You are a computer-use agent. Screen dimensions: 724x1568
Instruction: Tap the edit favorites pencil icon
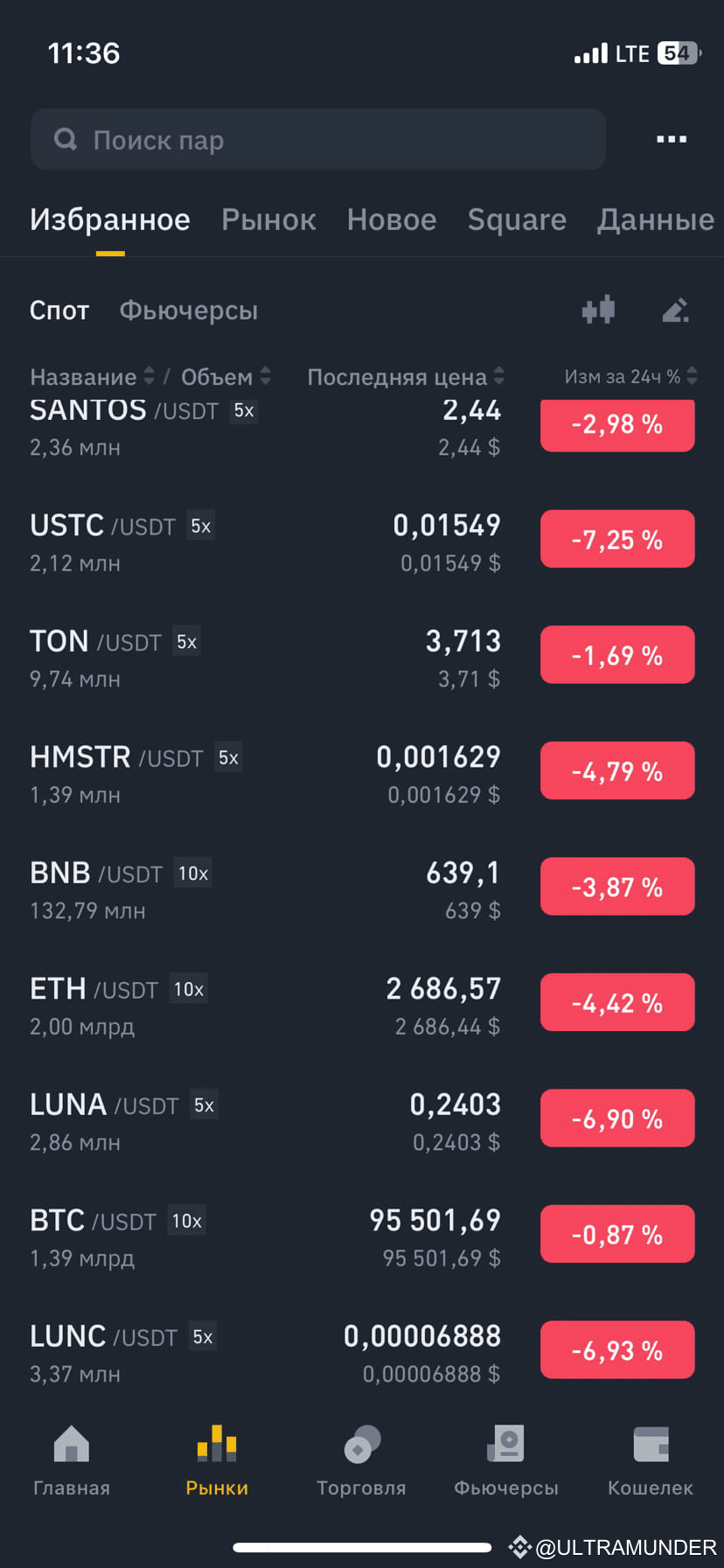pyautogui.click(x=675, y=310)
